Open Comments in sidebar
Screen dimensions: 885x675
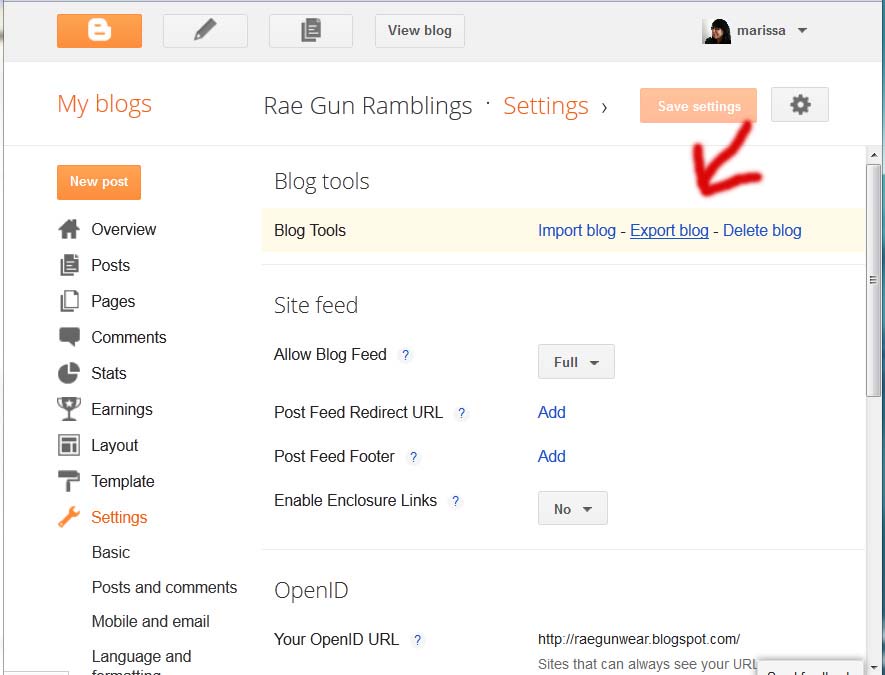click(x=129, y=337)
